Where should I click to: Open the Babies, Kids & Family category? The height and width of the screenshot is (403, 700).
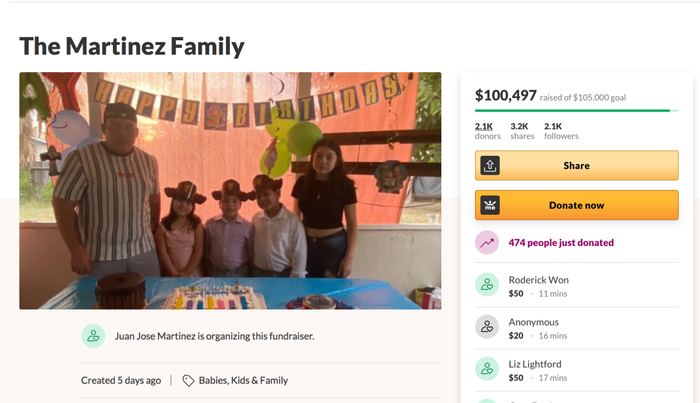243,380
